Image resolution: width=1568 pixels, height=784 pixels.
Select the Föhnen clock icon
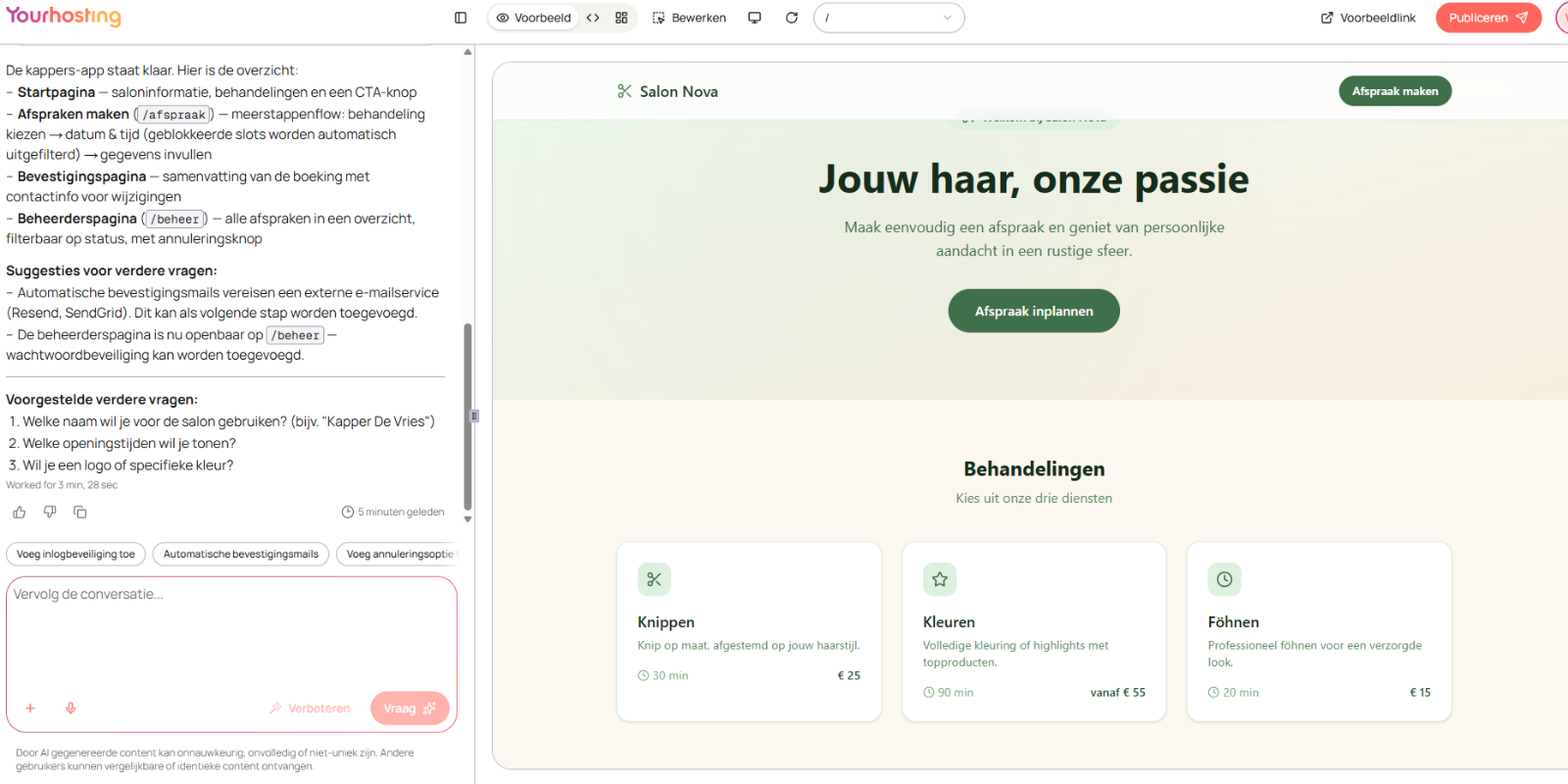1225,579
